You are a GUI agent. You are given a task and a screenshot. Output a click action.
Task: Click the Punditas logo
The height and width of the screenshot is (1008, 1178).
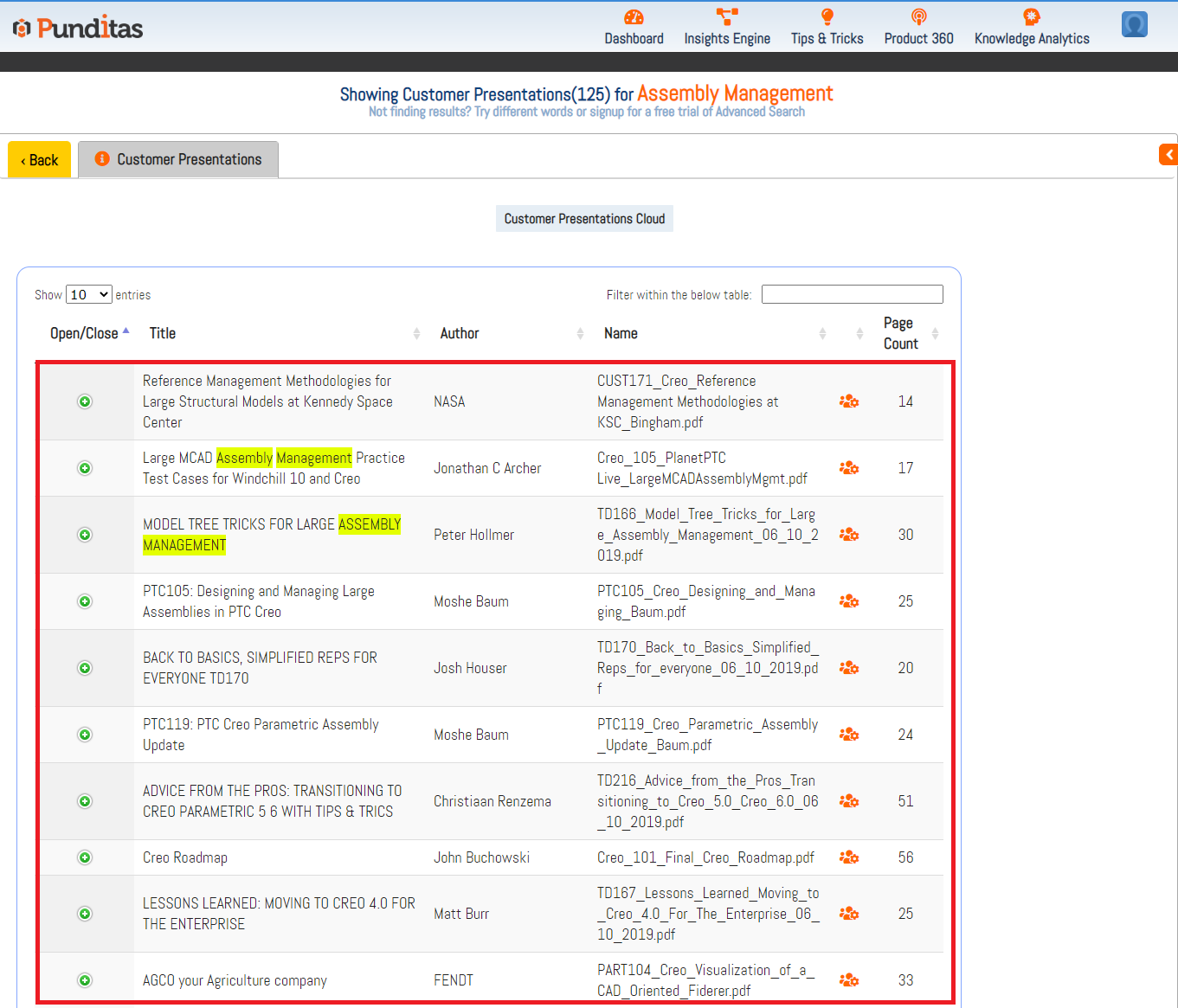tap(76, 24)
